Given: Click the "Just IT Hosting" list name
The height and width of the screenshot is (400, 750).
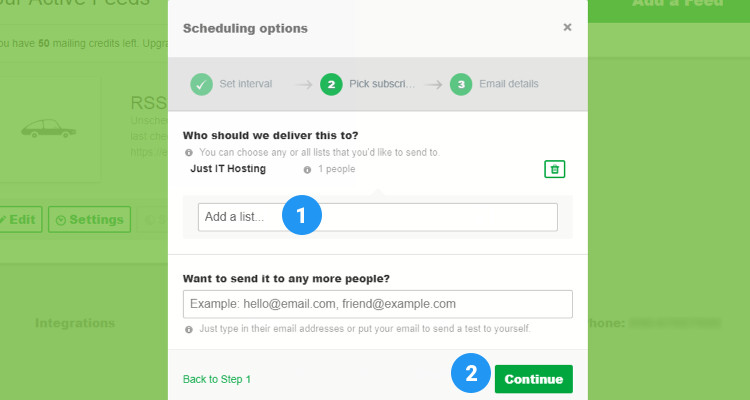Looking at the screenshot, I should tap(228, 169).
